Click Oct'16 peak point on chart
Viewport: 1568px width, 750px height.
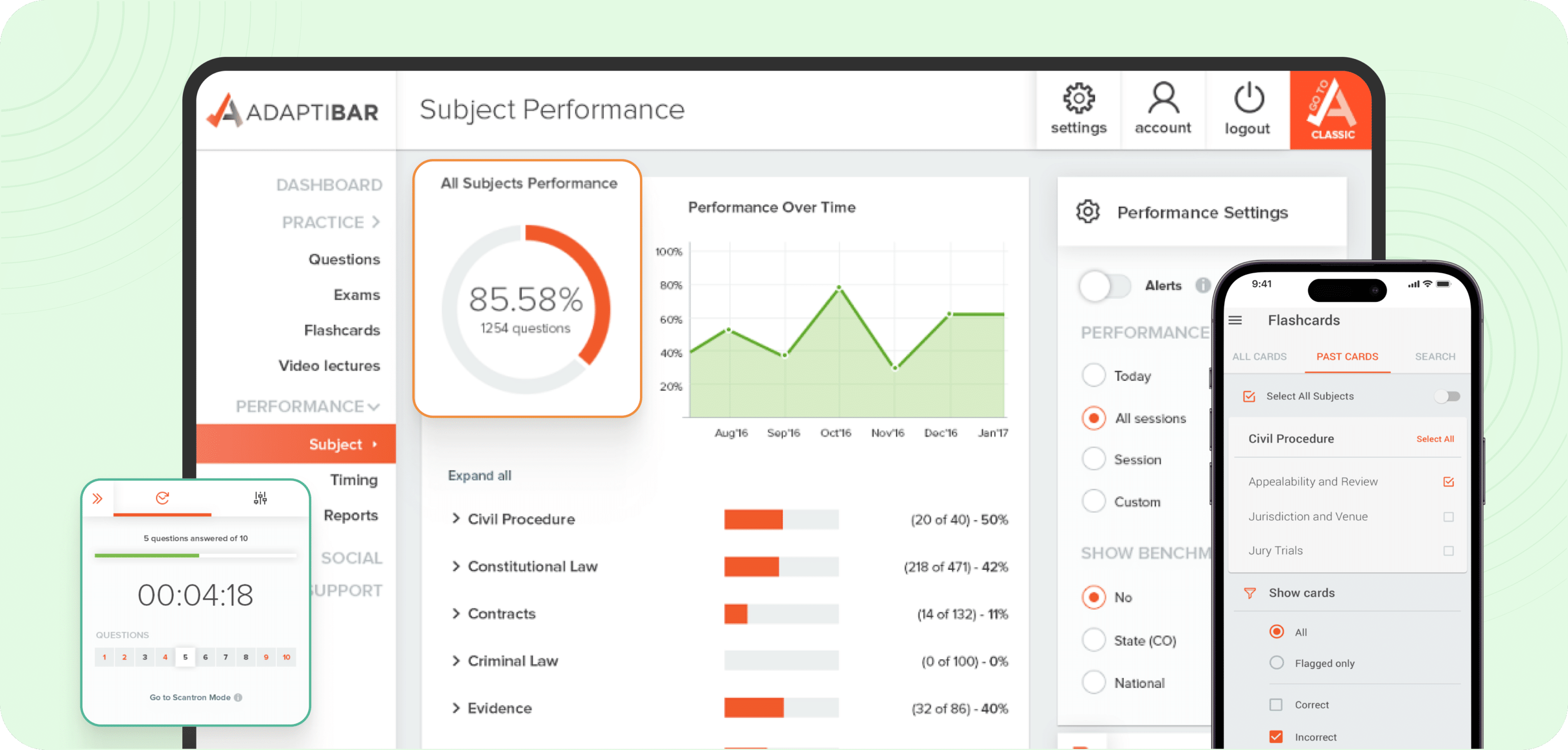(839, 287)
